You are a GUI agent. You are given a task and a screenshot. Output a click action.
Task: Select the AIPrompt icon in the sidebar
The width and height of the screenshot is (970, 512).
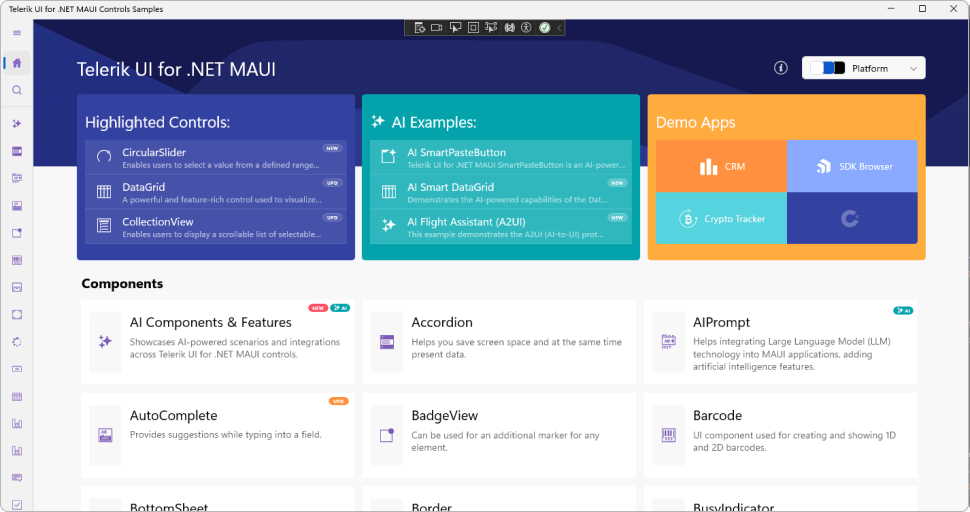pos(17,178)
